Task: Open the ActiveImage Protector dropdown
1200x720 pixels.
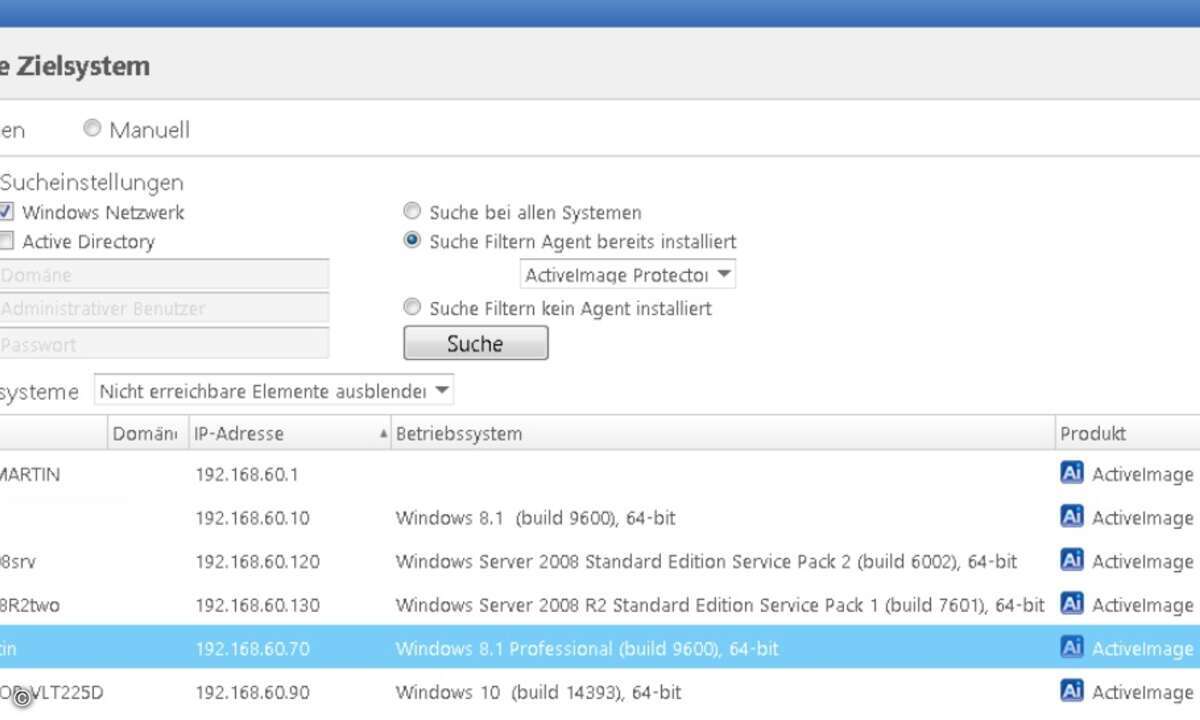Action: pyautogui.click(x=628, y=274)
